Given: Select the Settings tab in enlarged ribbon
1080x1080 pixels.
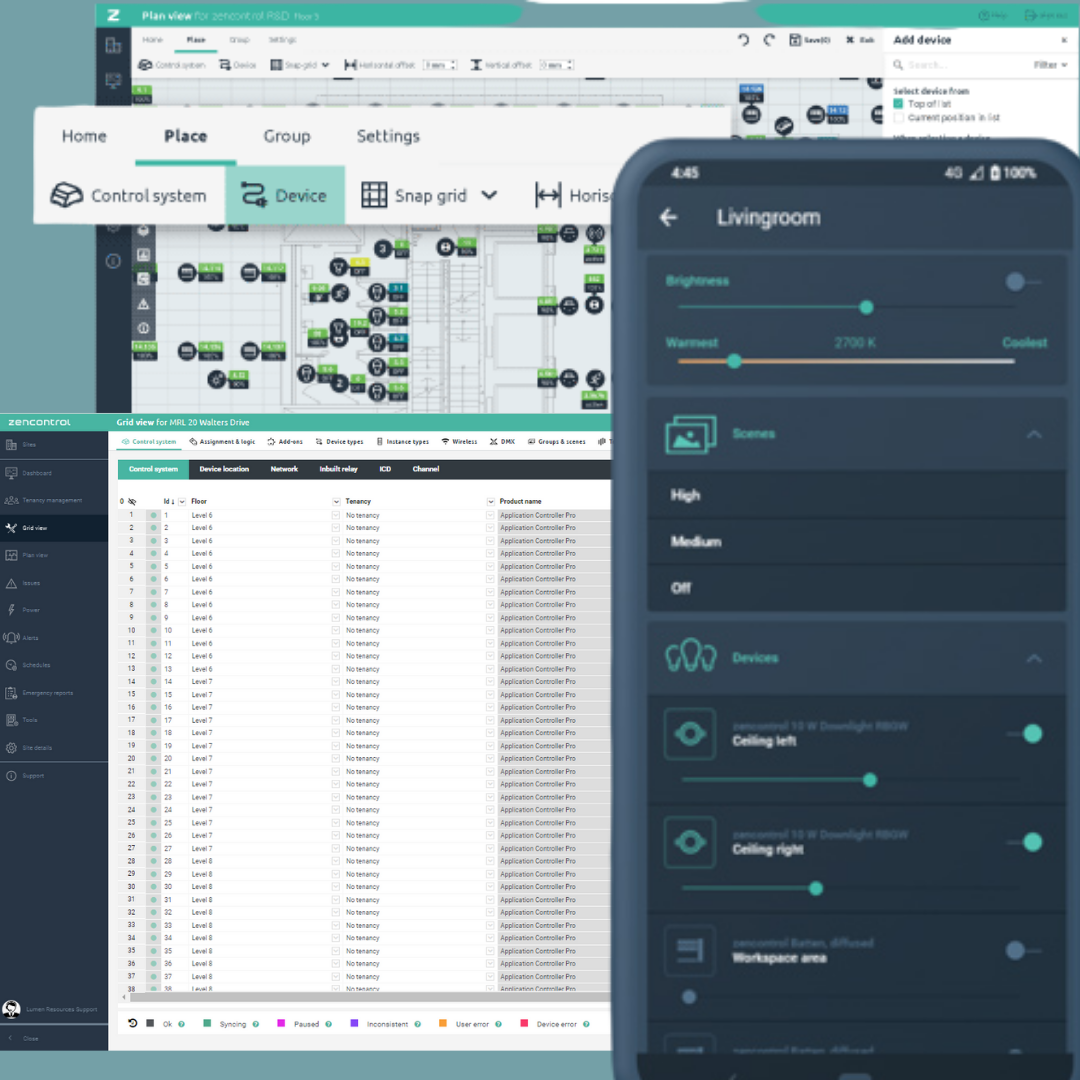Looking at the screenshot, I should (x=388, y=136).
